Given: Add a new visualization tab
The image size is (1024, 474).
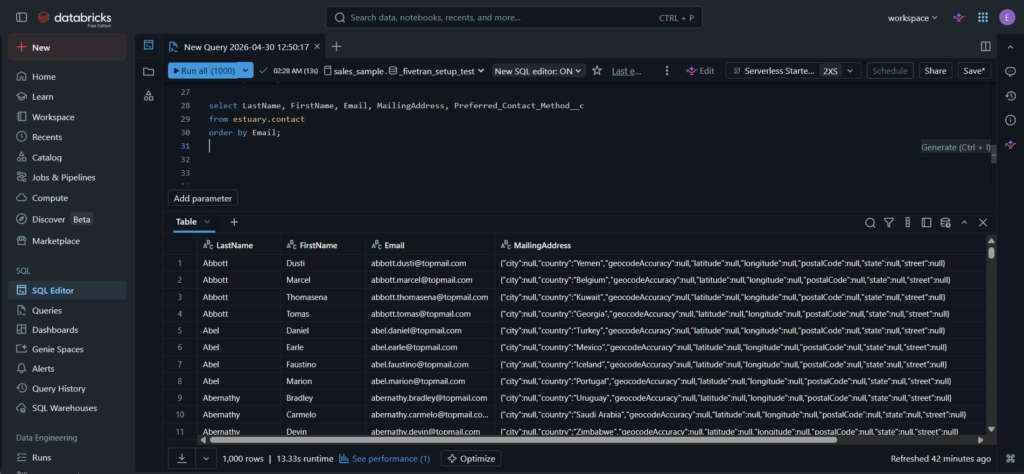Looking at the screenshot, I should pos(234,222).
